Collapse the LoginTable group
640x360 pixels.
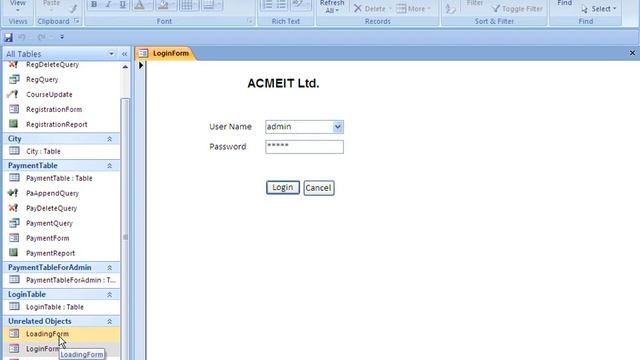point(109,294)
